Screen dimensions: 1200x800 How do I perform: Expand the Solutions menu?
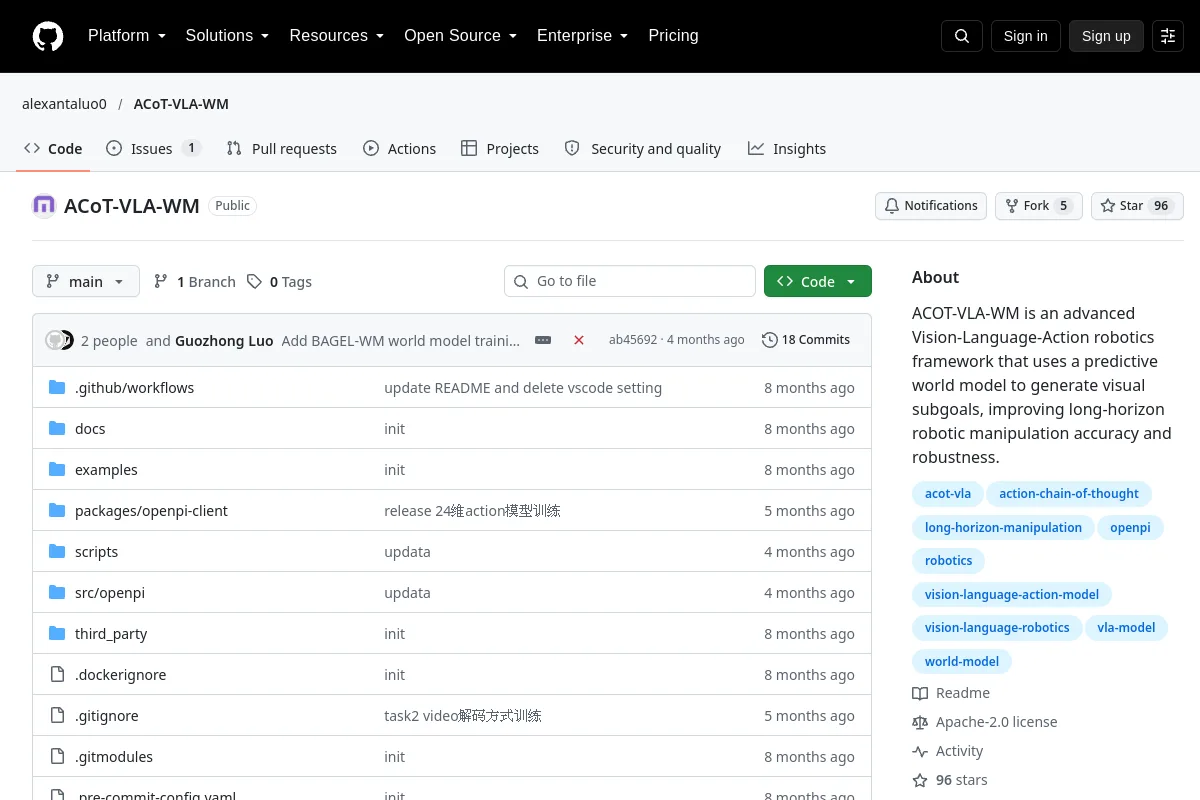coord(227,36)
